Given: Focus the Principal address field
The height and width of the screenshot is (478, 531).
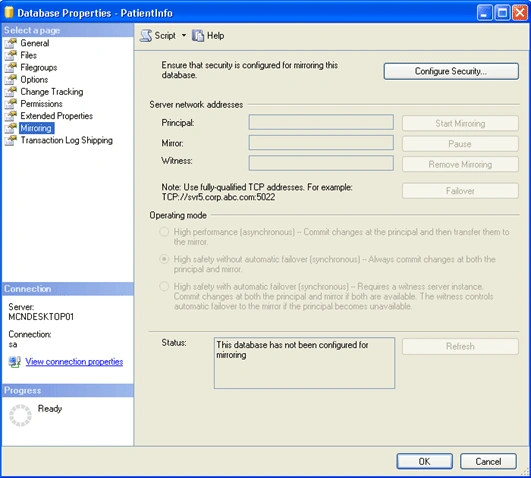Looking at the screenshot, I should click(x=321, y=122).
